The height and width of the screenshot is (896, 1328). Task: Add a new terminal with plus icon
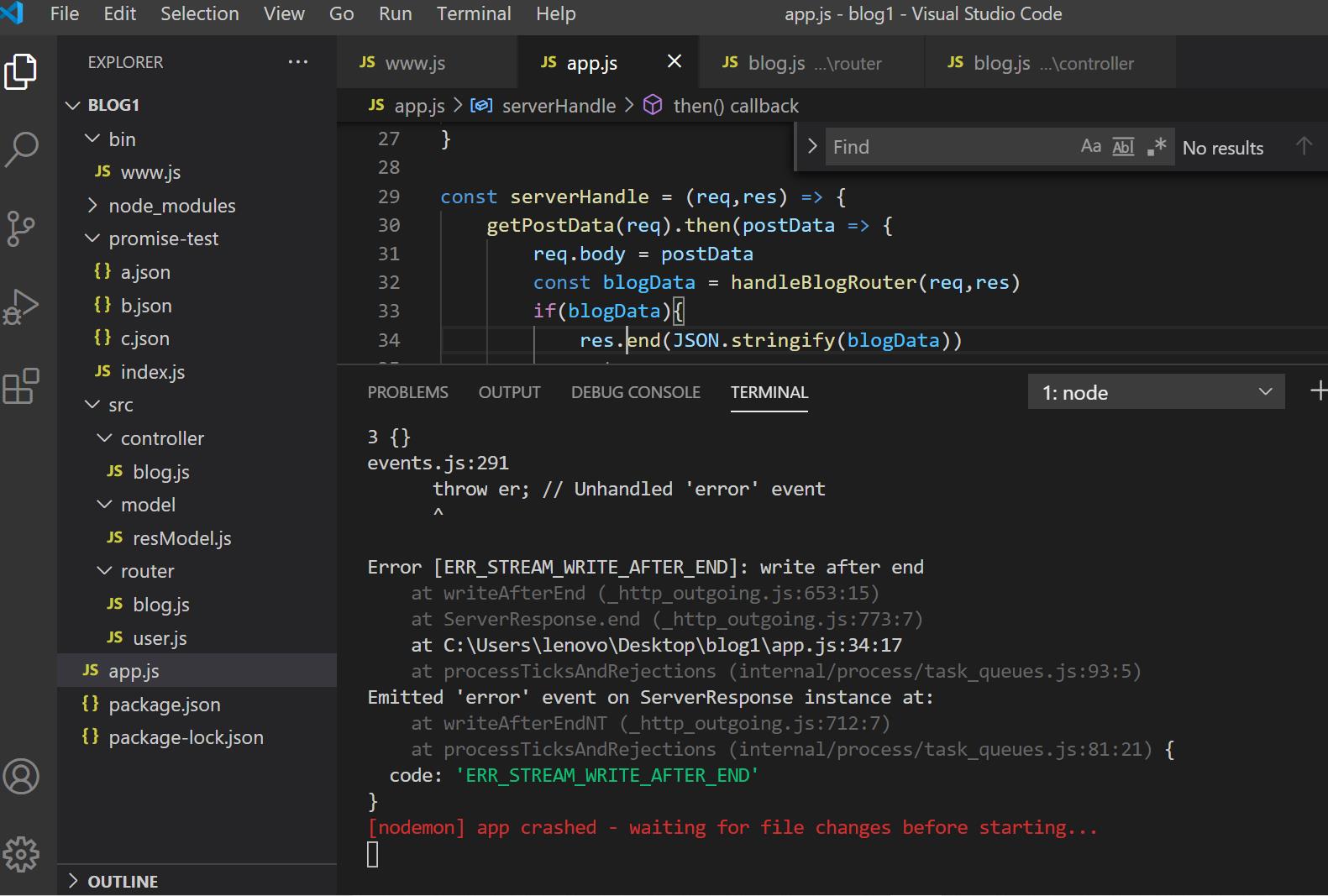point(1318,391)
